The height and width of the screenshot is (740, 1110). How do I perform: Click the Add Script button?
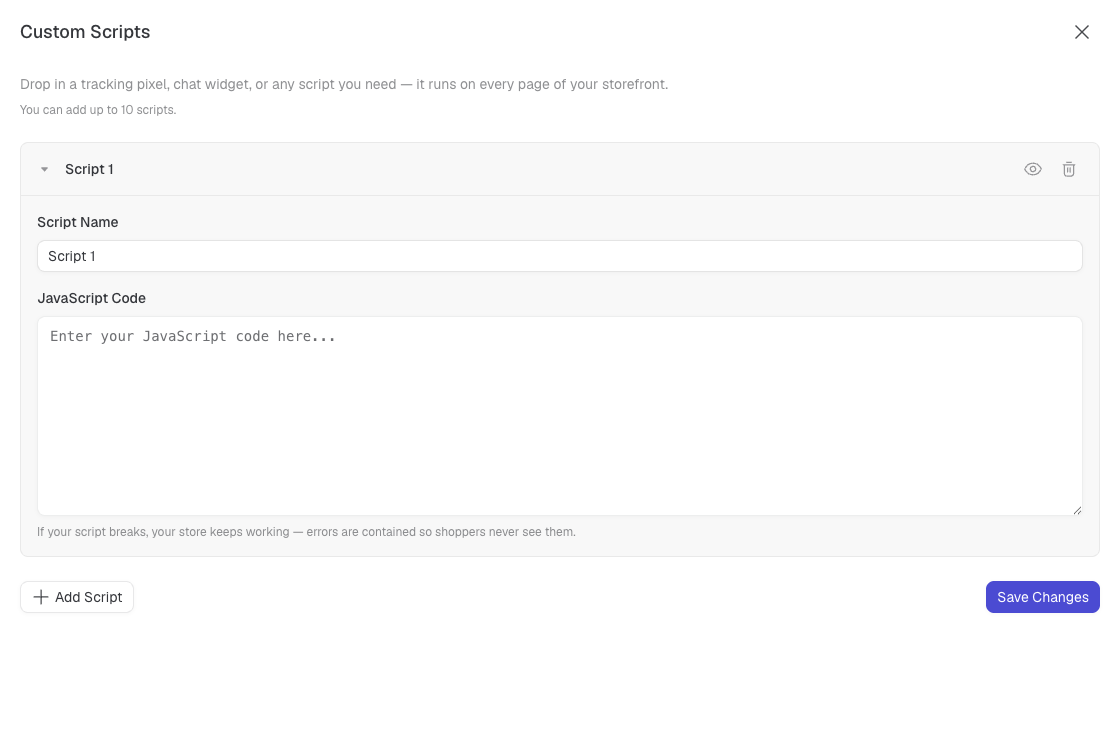click(77, 597)
